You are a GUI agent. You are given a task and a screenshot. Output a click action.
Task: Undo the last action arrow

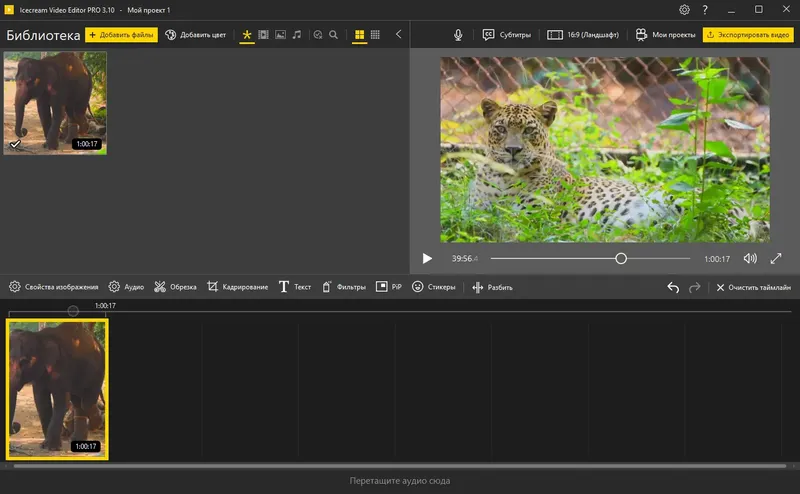673,287
